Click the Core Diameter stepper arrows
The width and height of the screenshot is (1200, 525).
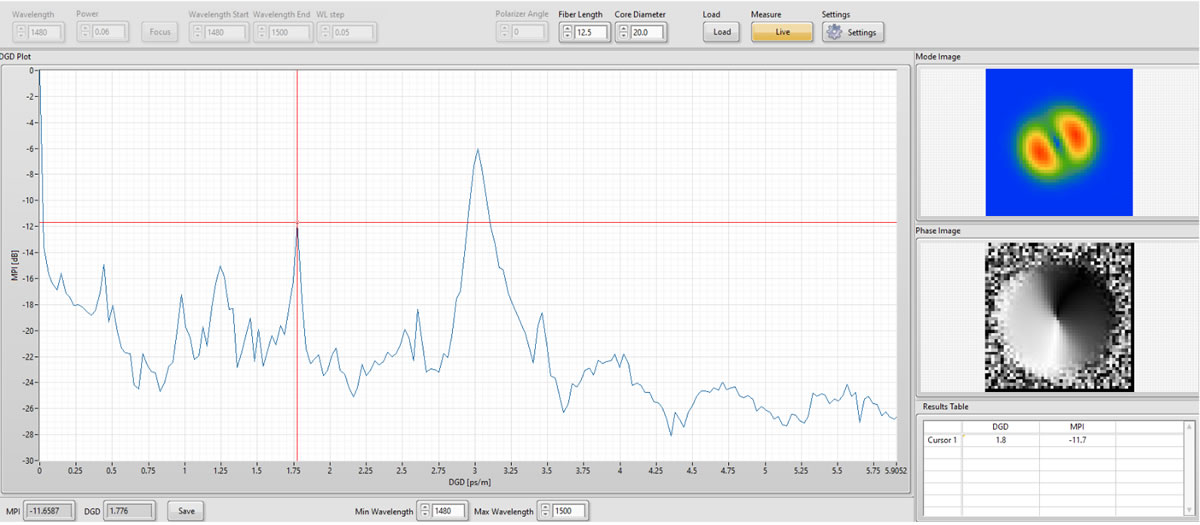point(622,32)
